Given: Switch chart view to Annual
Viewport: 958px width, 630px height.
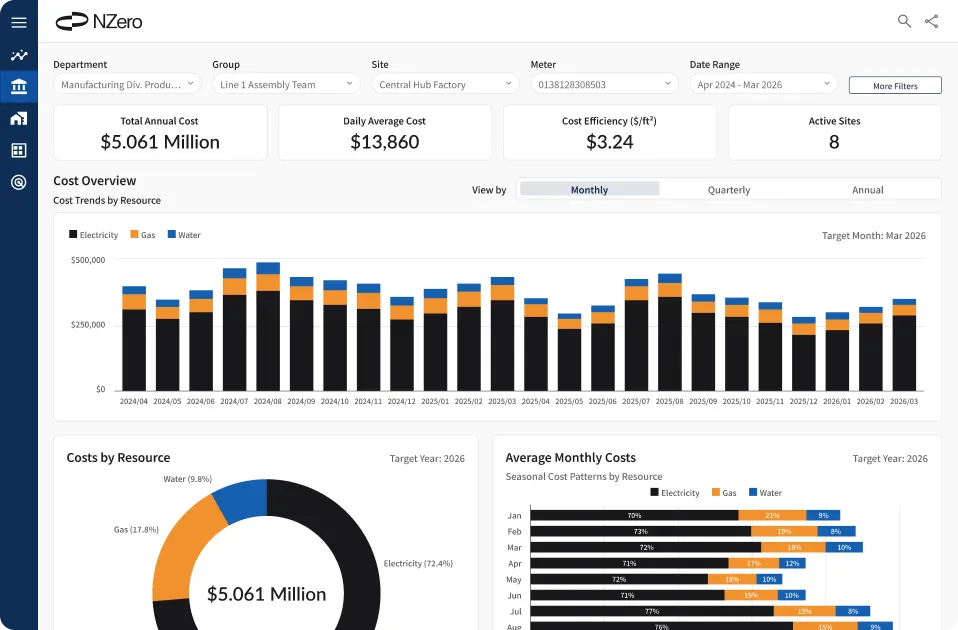Looking at the screenshot, I should [x=867, y=189].
